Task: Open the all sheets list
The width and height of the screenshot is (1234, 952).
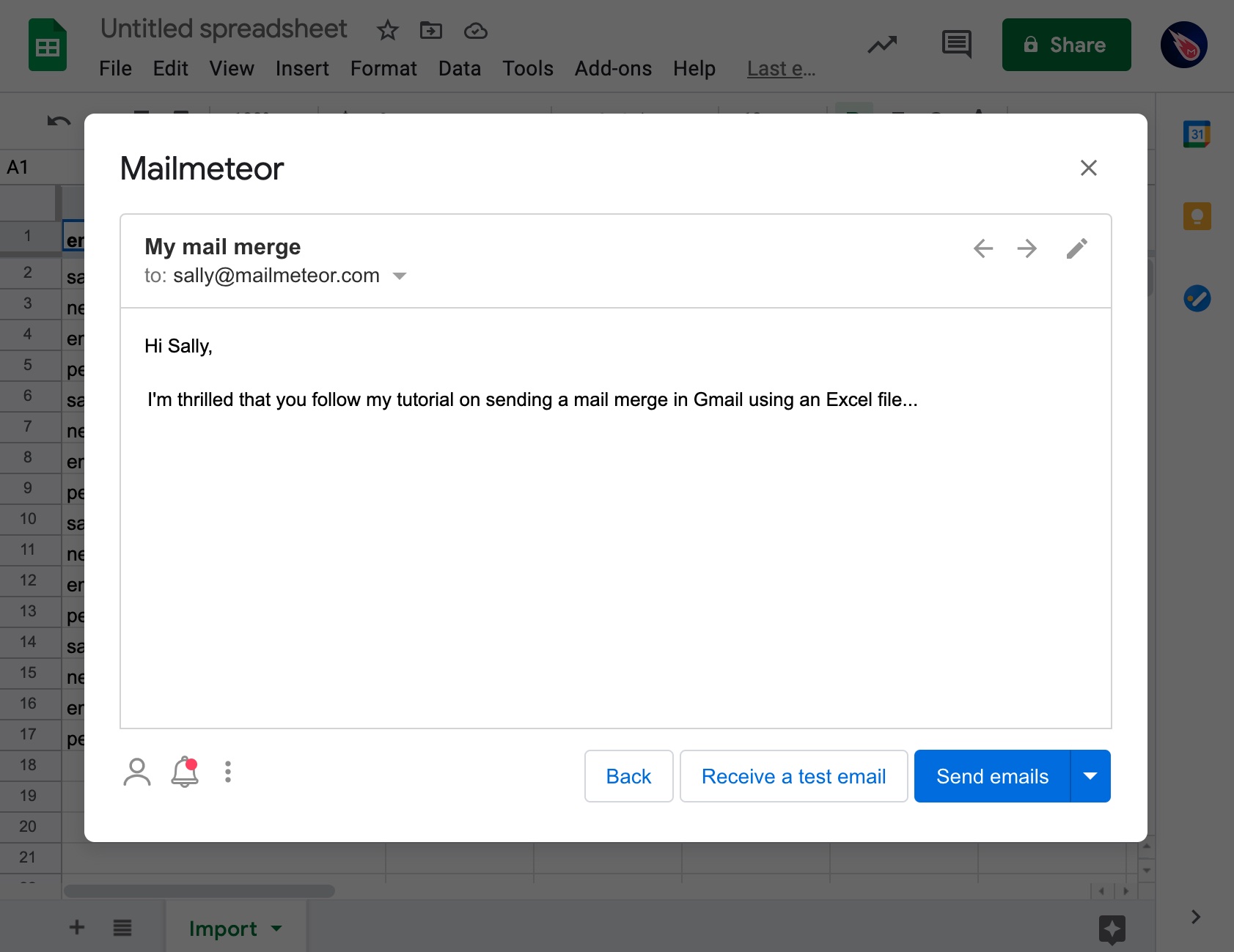Action: (122, 928)
